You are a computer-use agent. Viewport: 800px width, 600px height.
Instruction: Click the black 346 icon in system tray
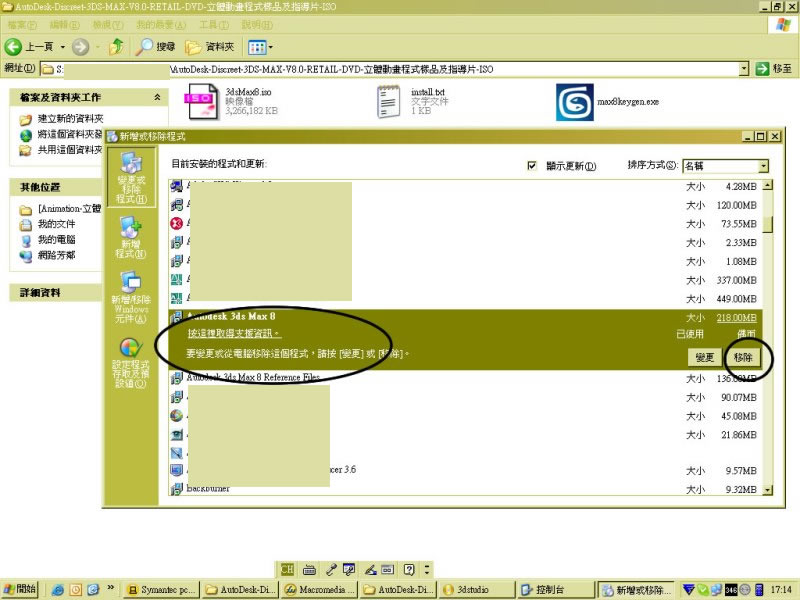point(731,590)
